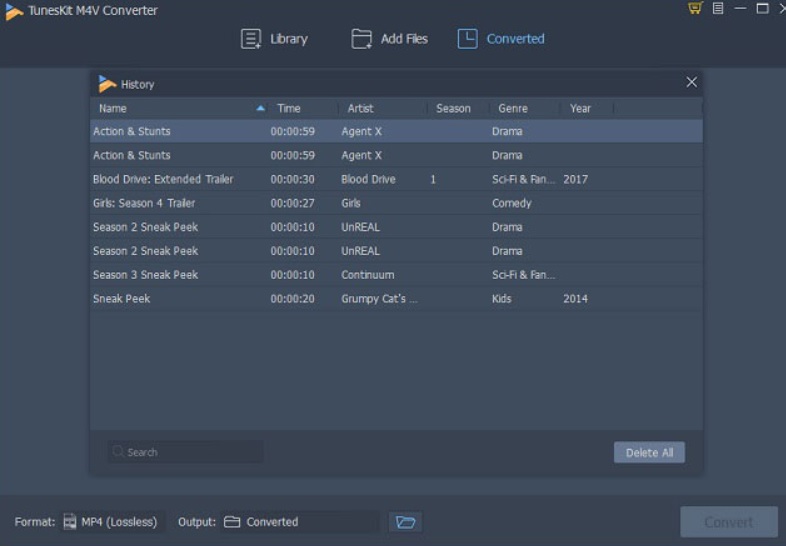The width and height of the screenshot is (786, 546).
Task: Click the MP4 format file icon
Action: (x=70, y=522)
